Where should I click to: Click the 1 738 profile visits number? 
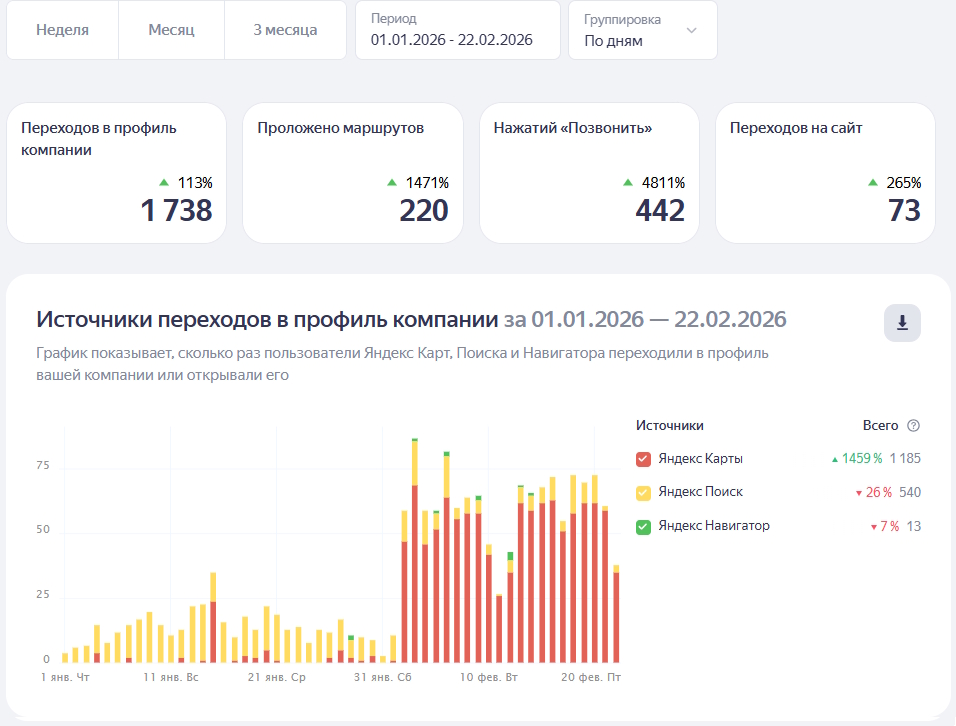[176, 210]
